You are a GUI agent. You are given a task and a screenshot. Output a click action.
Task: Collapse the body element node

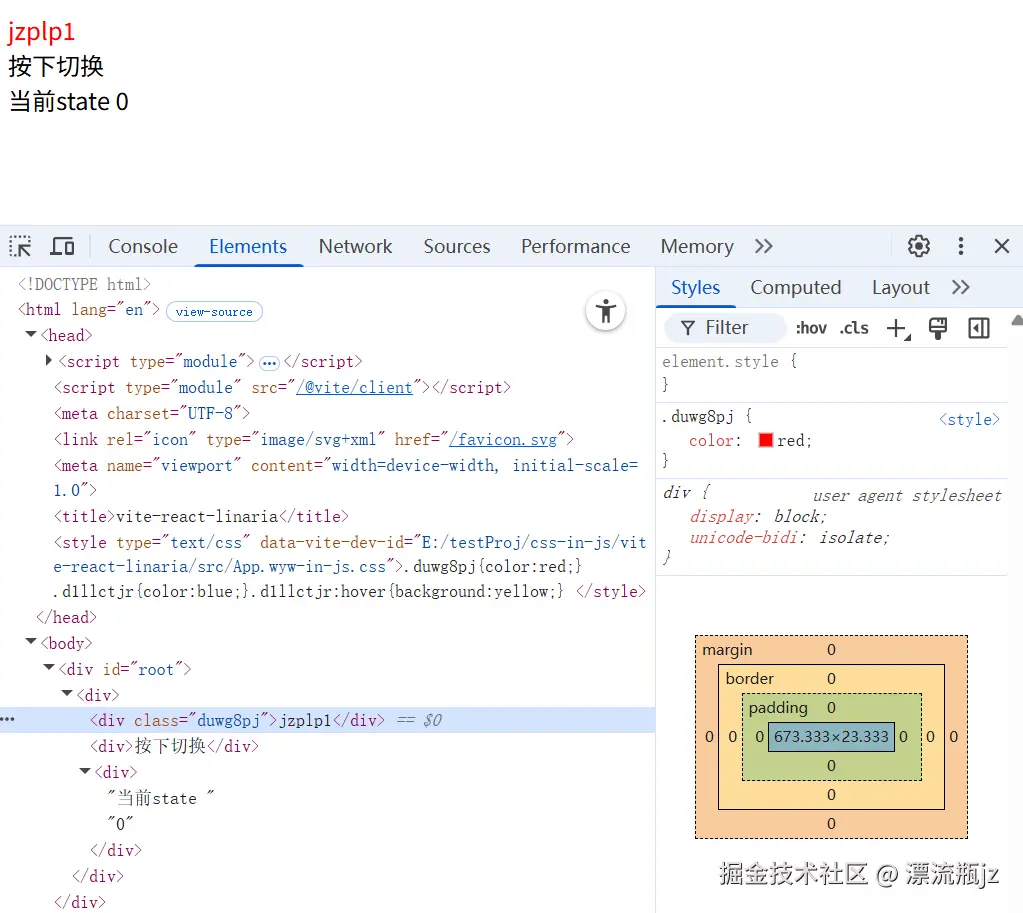(31, 642)
